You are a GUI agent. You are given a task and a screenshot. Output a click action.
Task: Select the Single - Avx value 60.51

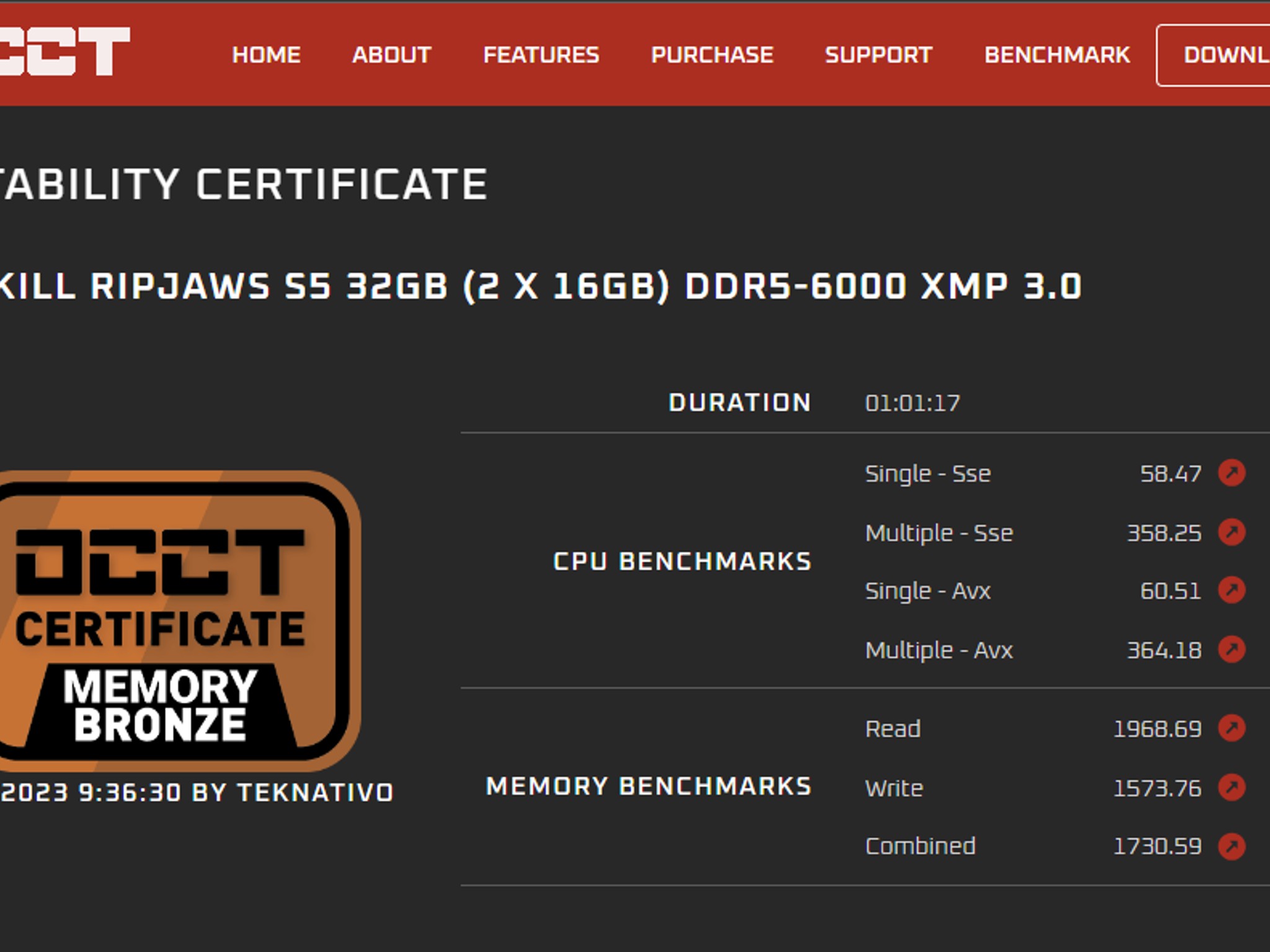[1171, 591]
